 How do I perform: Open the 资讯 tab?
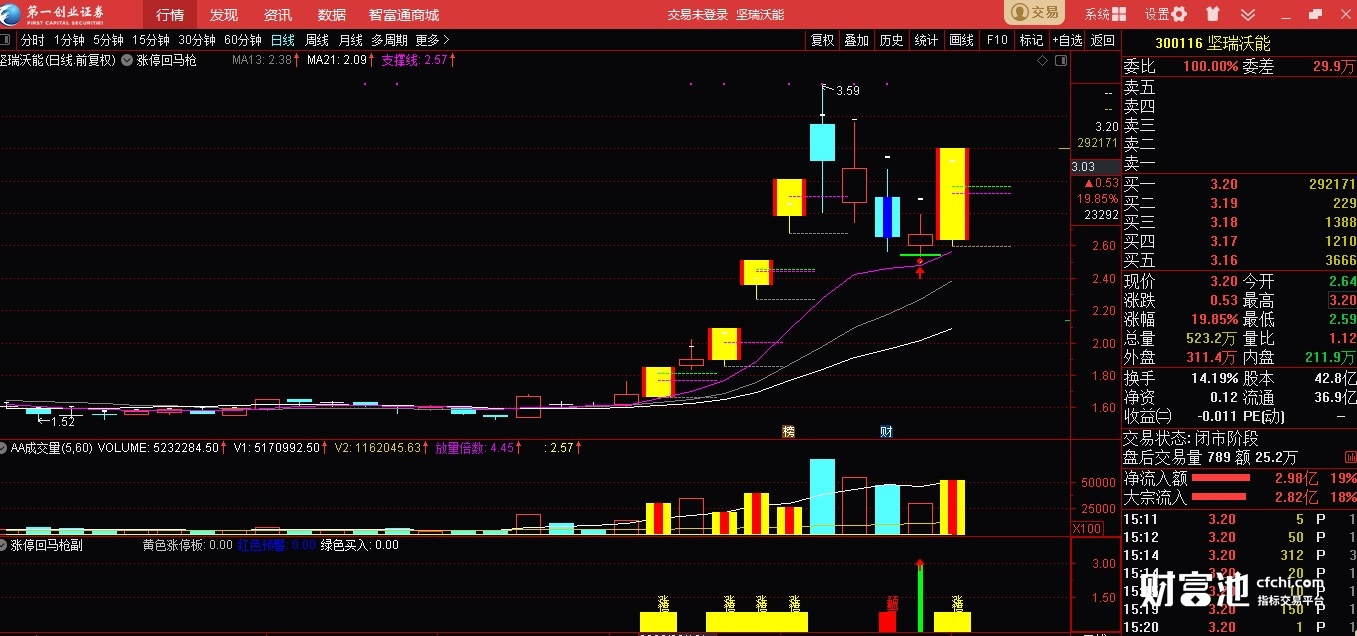point(278,14)
